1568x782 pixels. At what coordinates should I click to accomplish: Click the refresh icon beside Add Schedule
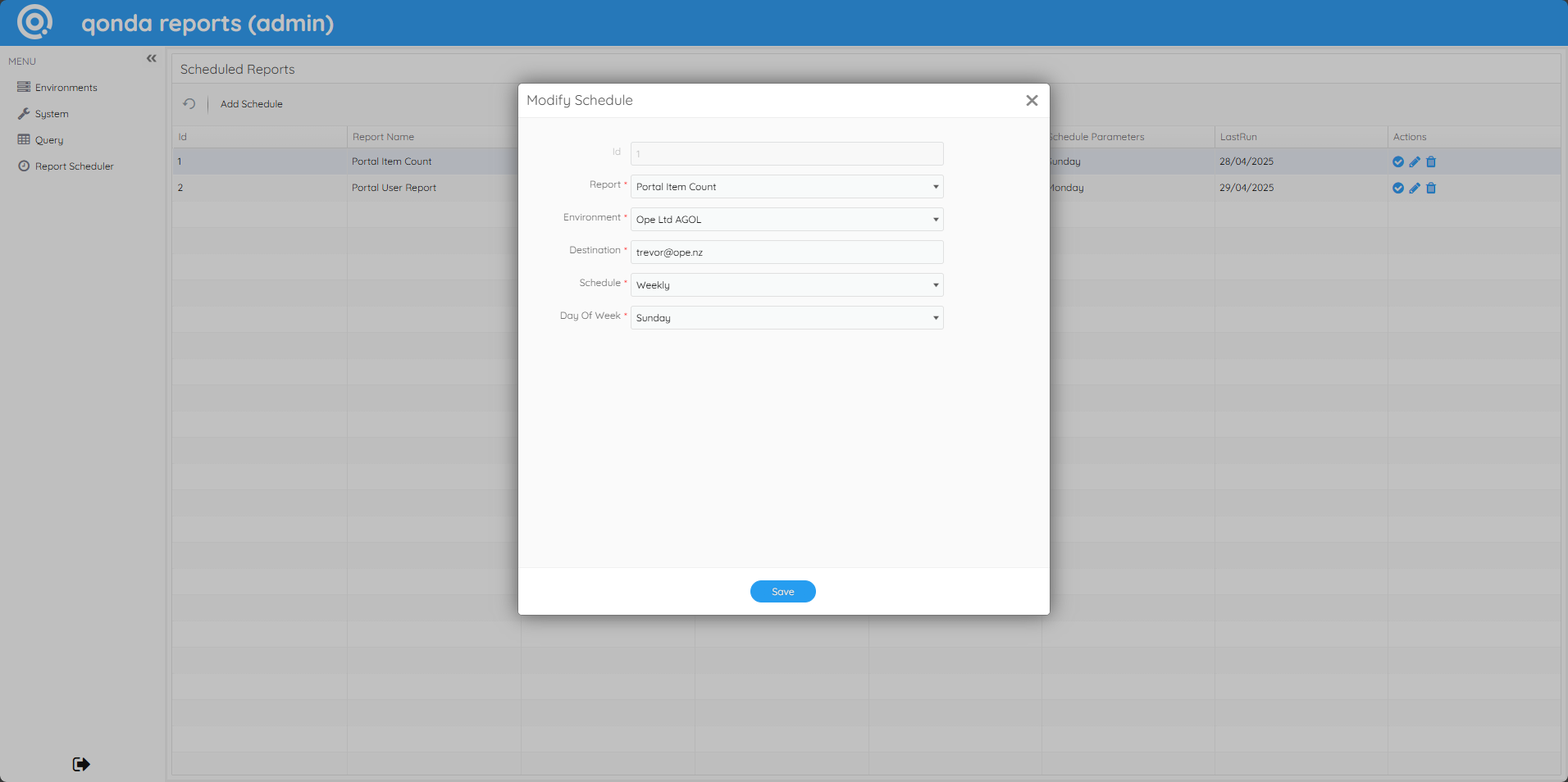189,104
